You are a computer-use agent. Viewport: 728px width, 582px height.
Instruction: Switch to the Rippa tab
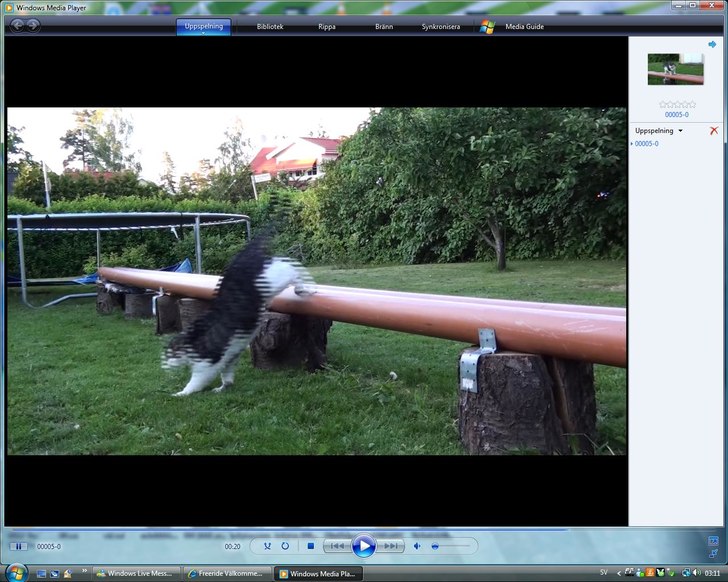(327, 27)
